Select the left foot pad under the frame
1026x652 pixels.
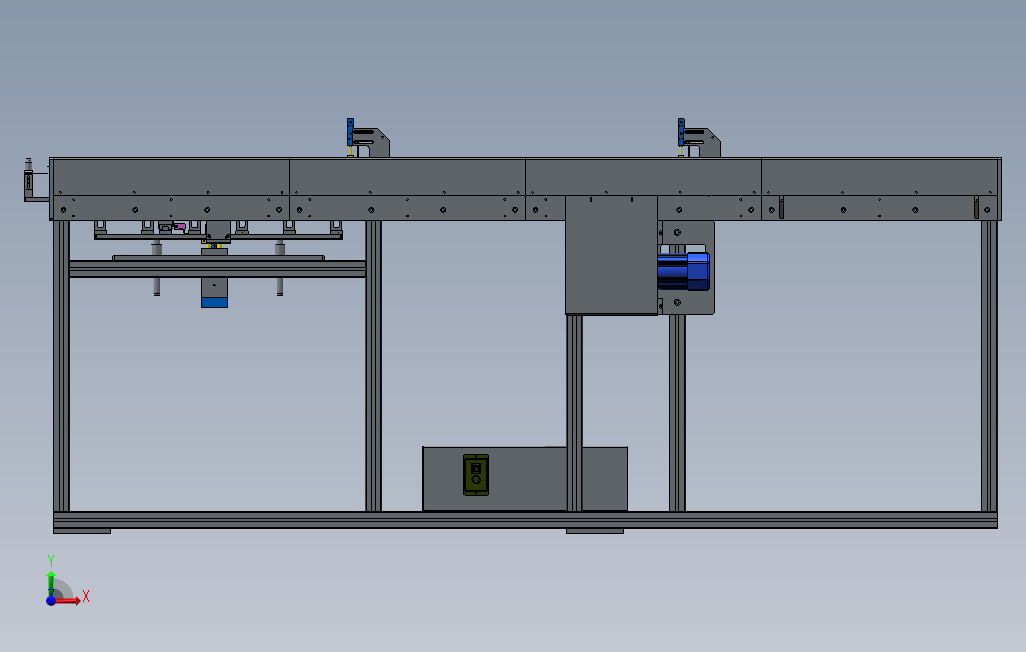(82, 531)
